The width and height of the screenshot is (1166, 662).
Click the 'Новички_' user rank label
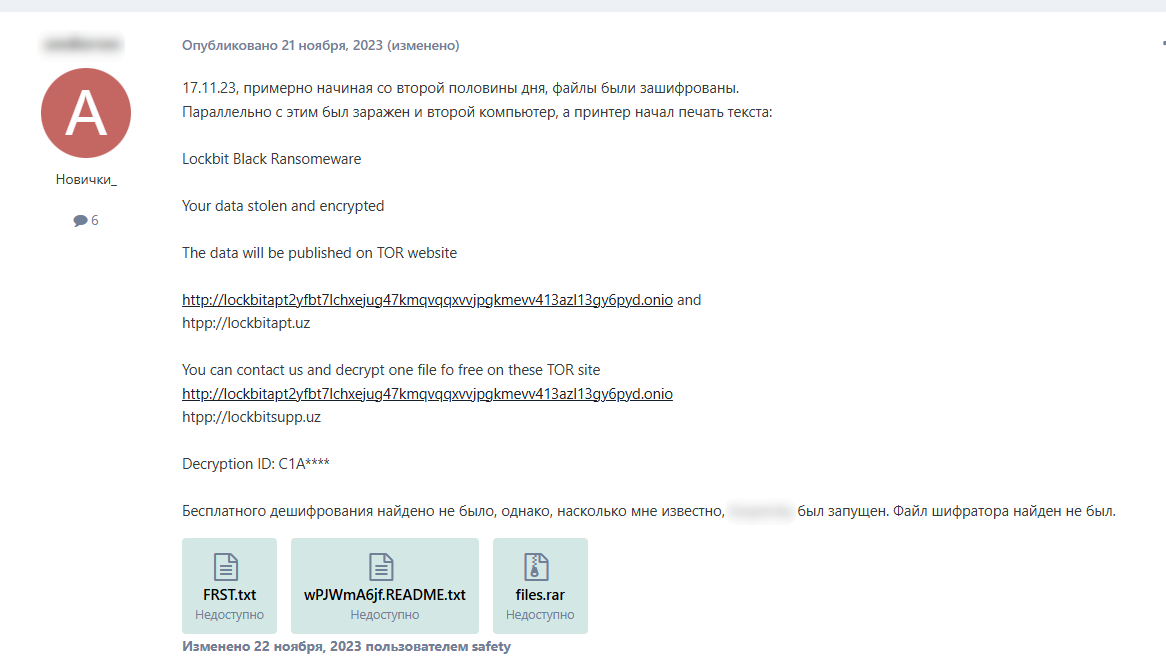pyautogui.click(x=86, y=180)
